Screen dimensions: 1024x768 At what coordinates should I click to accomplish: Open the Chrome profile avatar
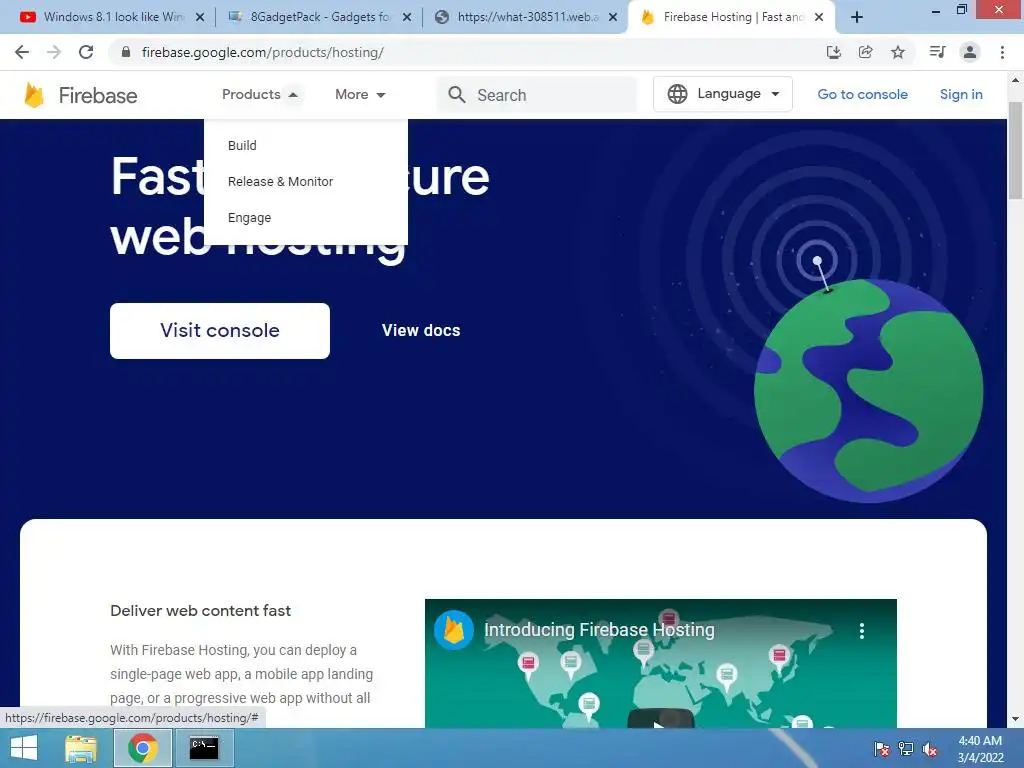[970, 52]
